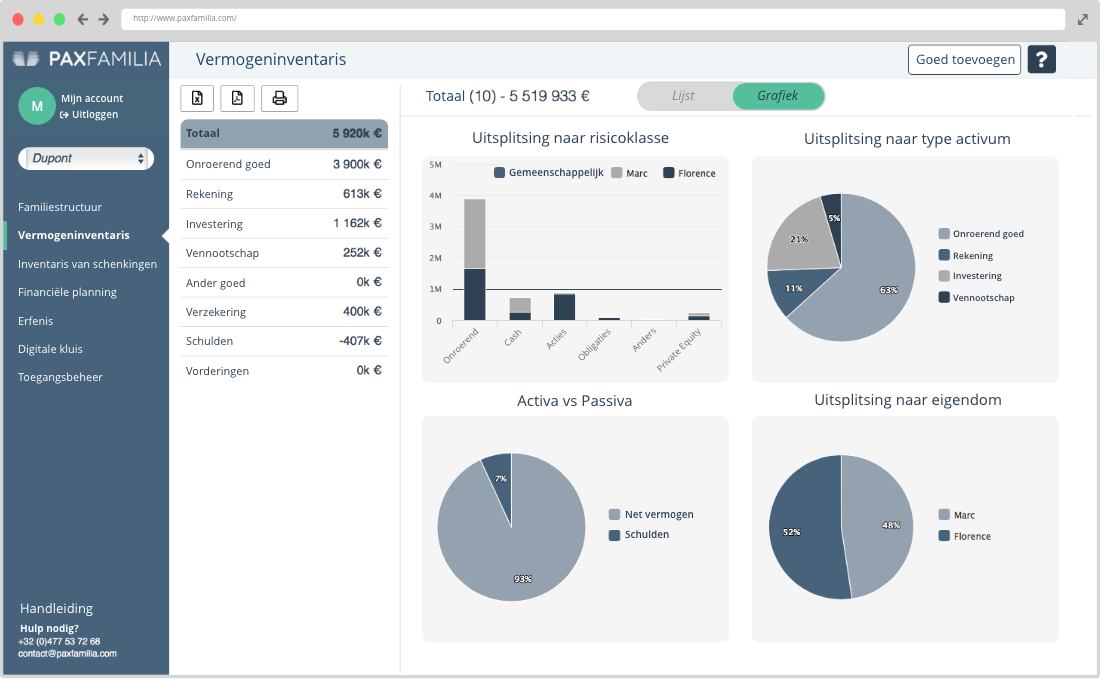Select the Grafiek view toggle
Screen dimensions: 1100x679
click(778, 96)
